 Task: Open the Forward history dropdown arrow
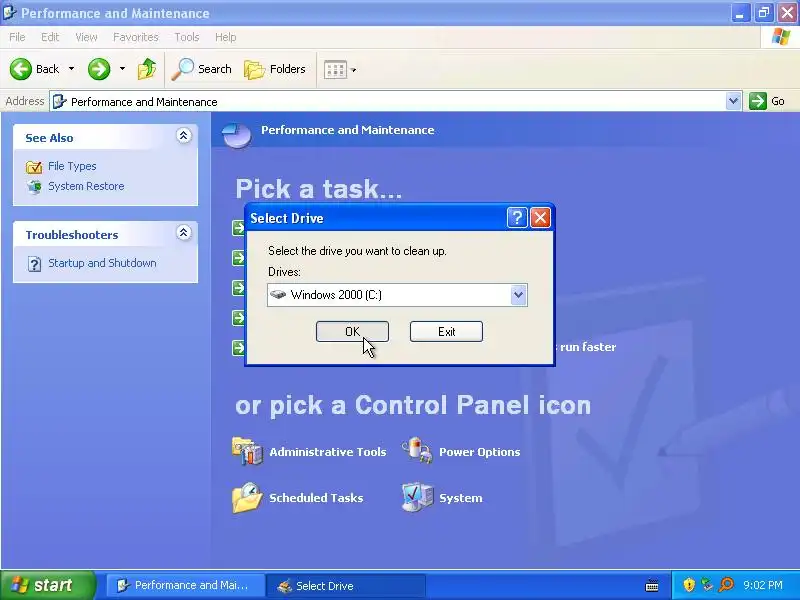pos(122,68)
